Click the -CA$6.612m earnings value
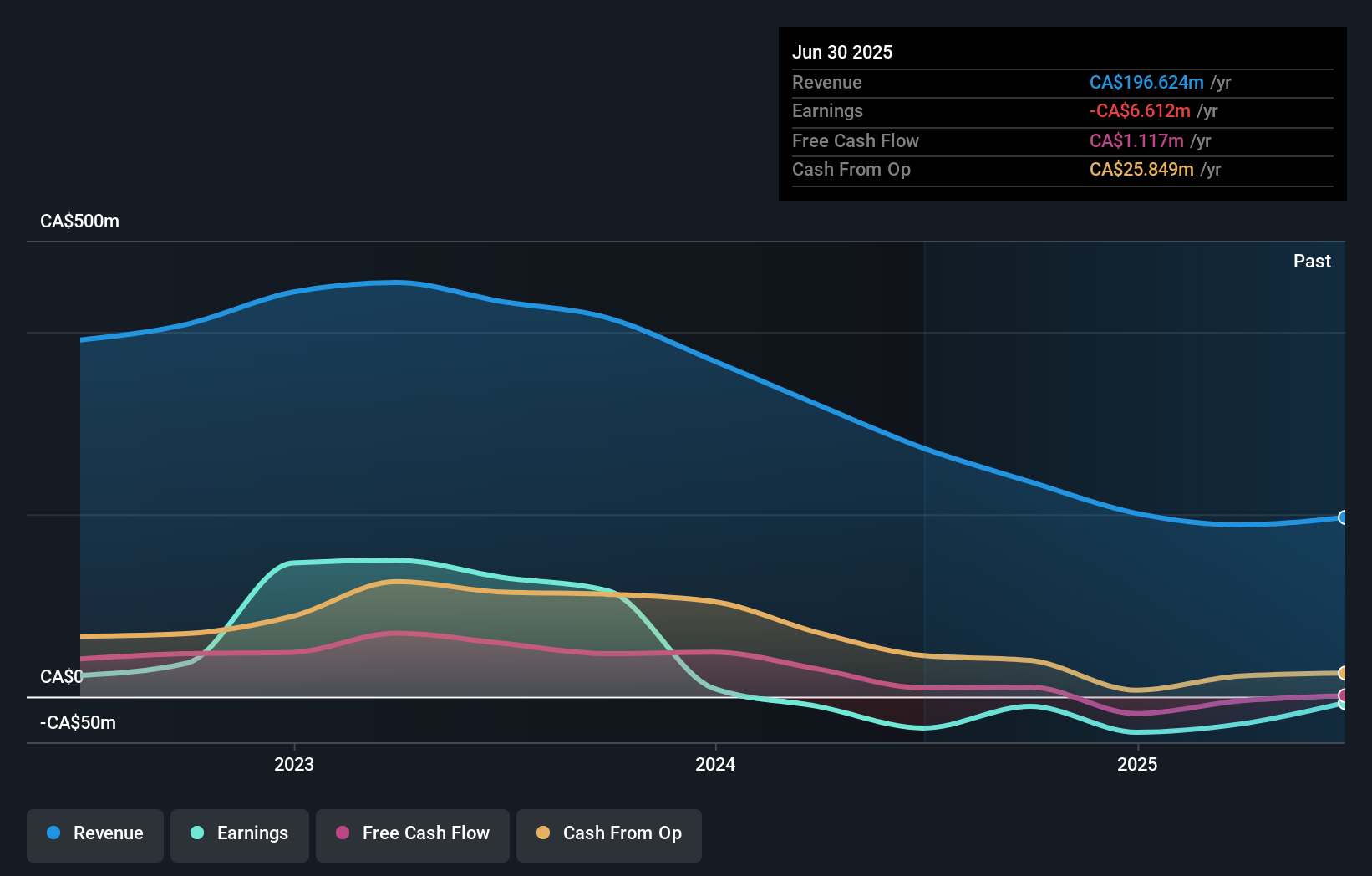 (x=1140, y=110)
